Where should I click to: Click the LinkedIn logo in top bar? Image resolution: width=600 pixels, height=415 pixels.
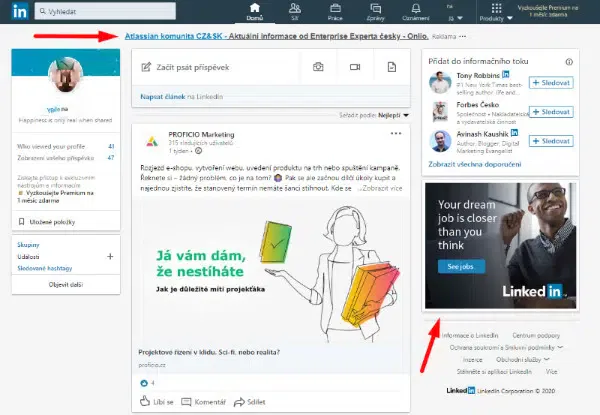20,11
